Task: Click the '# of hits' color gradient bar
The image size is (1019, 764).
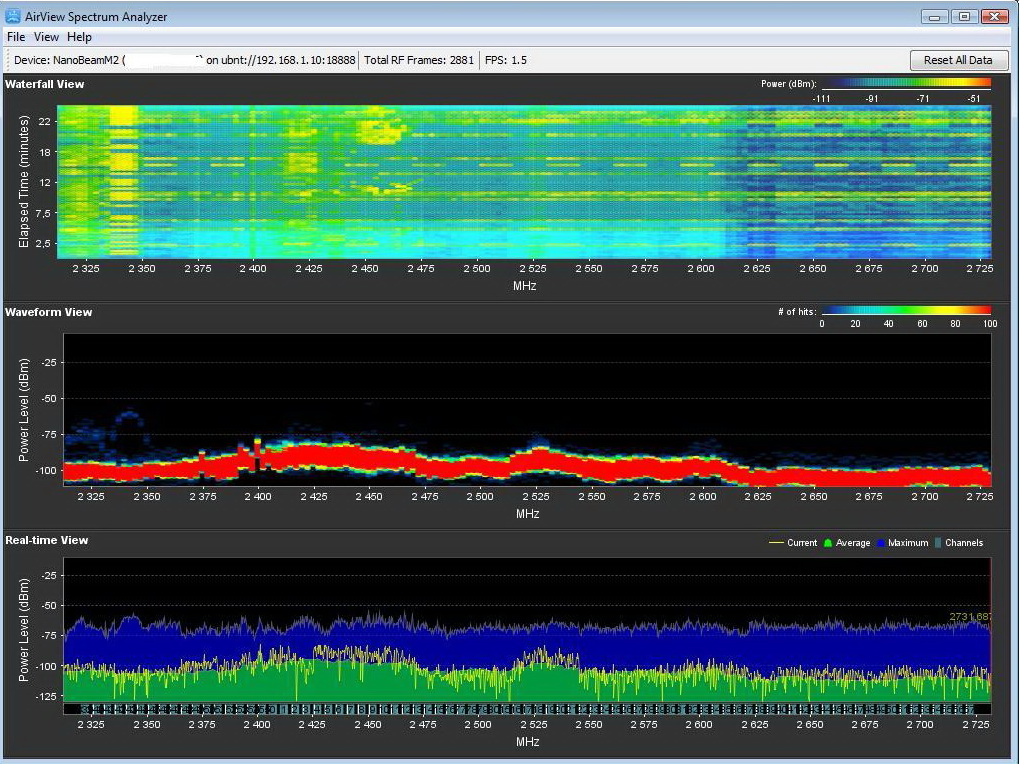Action: pyautogui.click(x=906, y=311)
